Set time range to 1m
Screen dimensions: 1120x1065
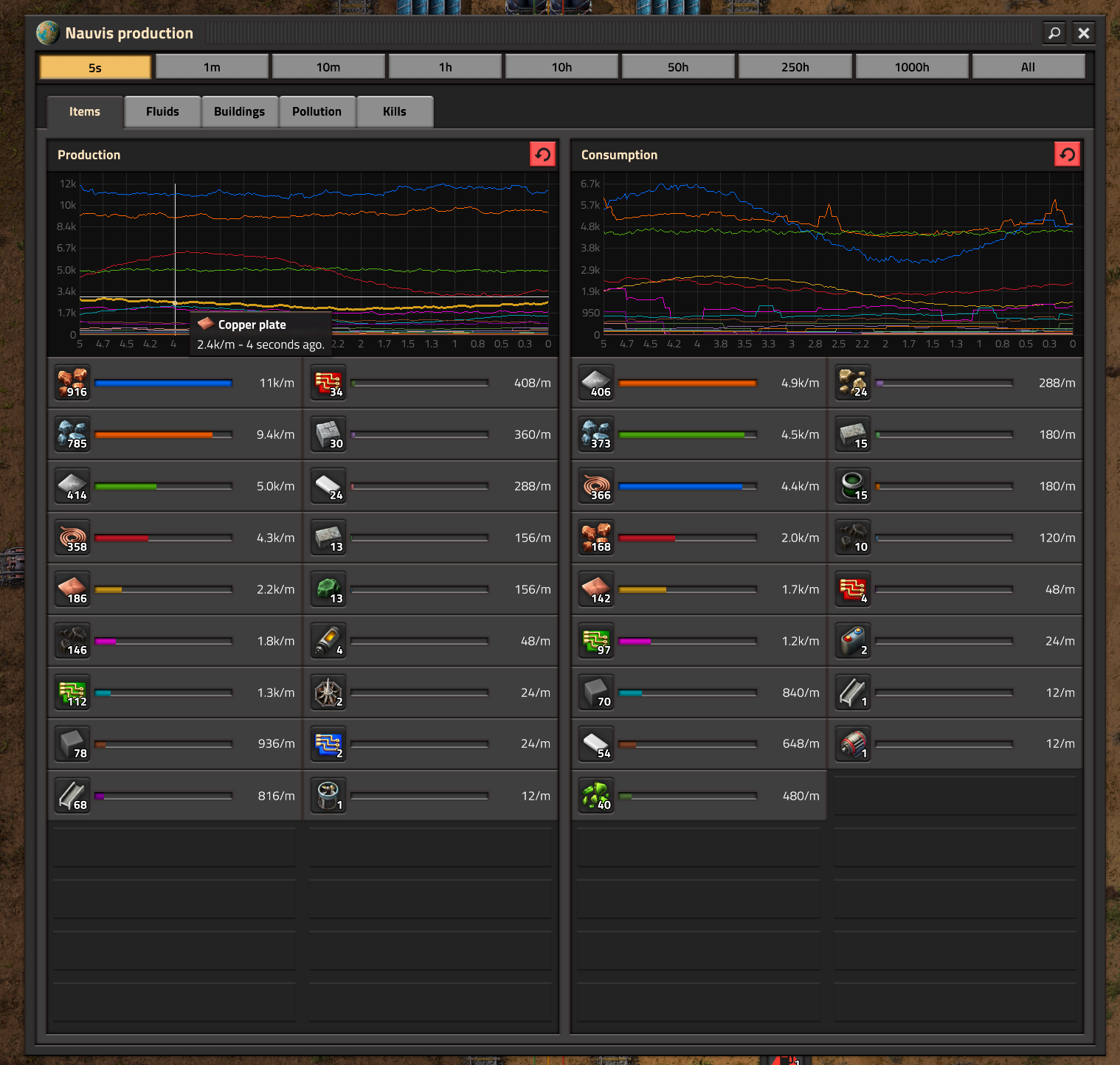point(212,67)
